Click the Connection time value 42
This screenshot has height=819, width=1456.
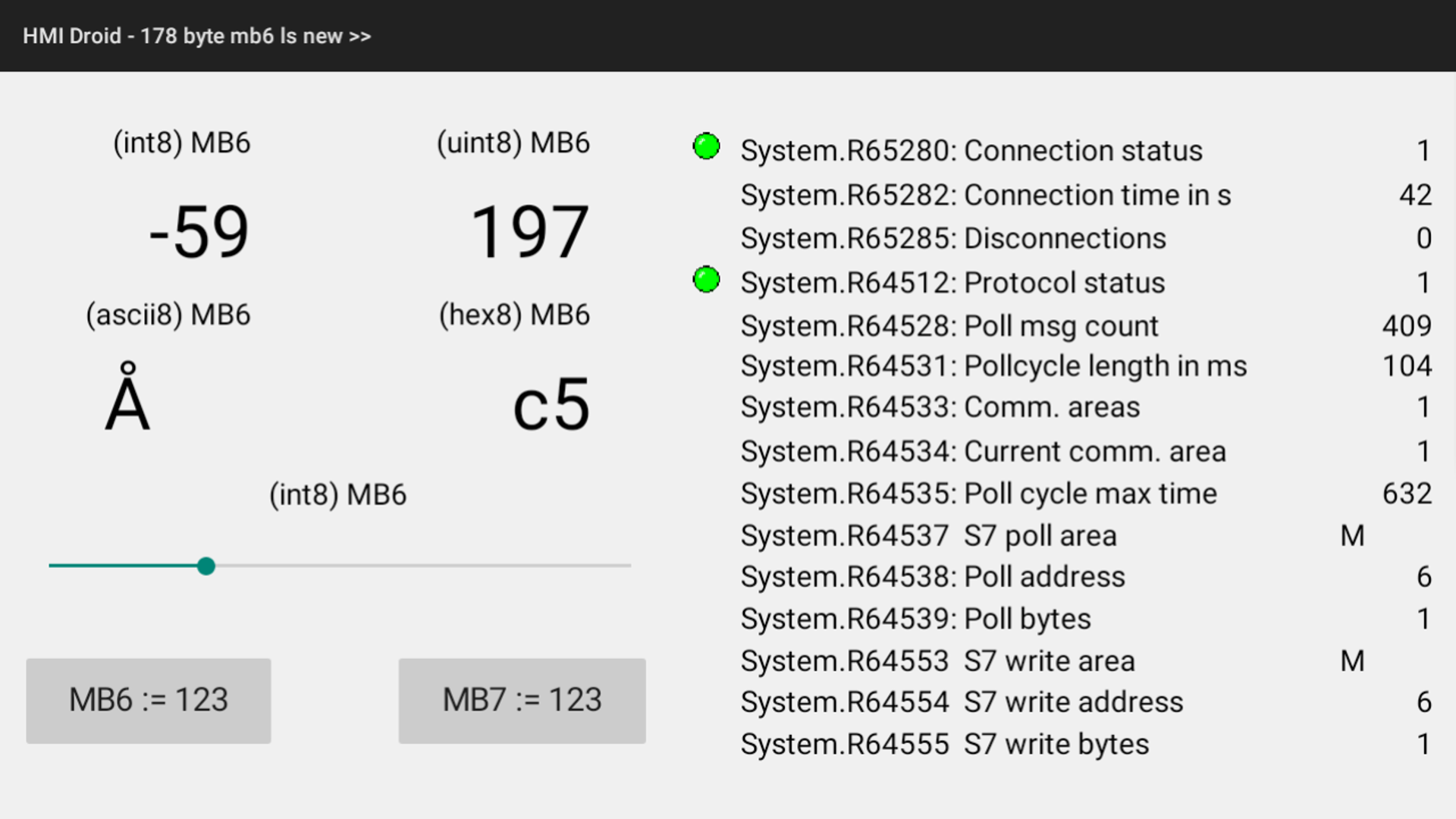[1414, 196]
